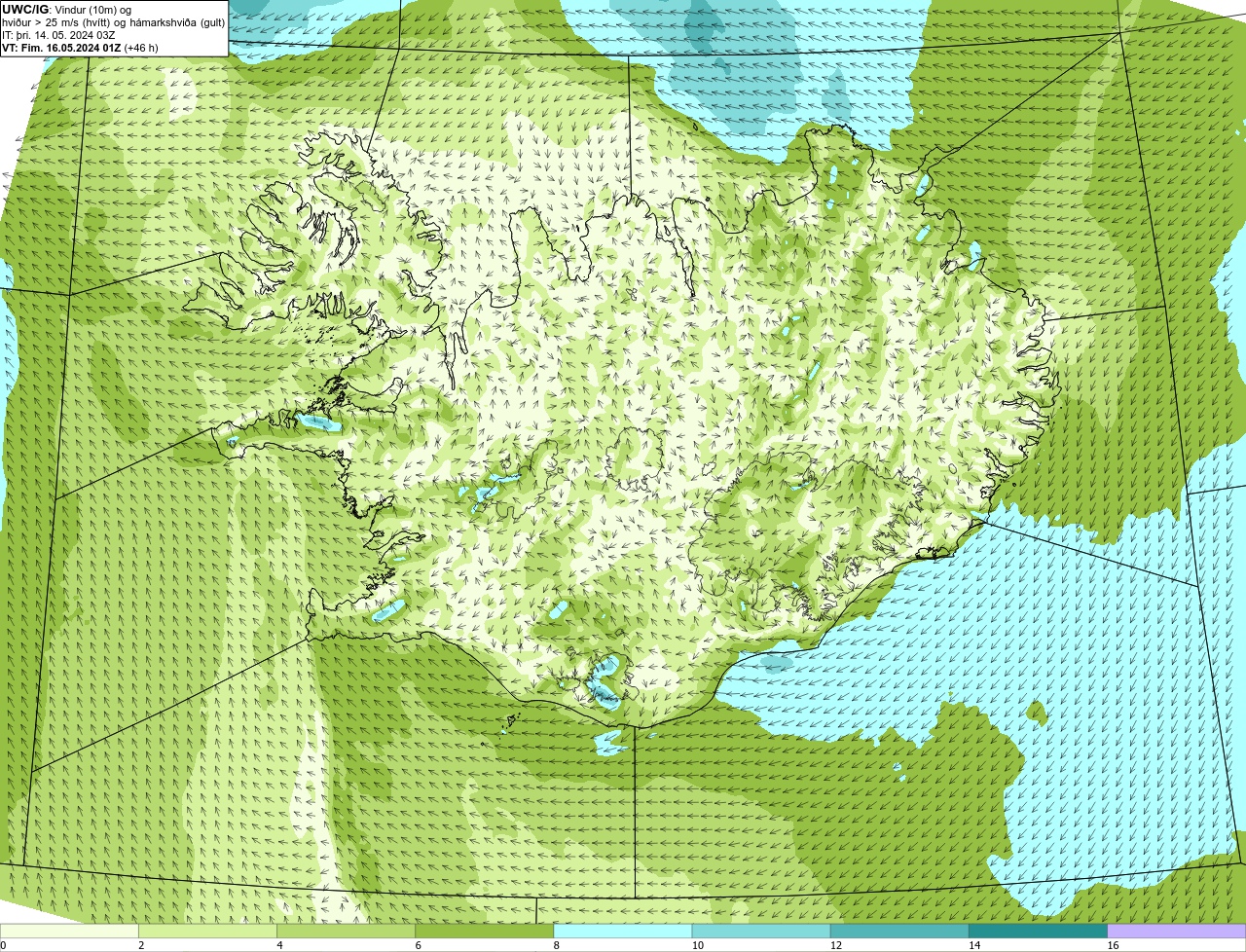Click the title line 'UWC/IG: Vindur (10m) og'
Screen dimensions: 1246x952
pyautogui.click(x=66, y=9)
